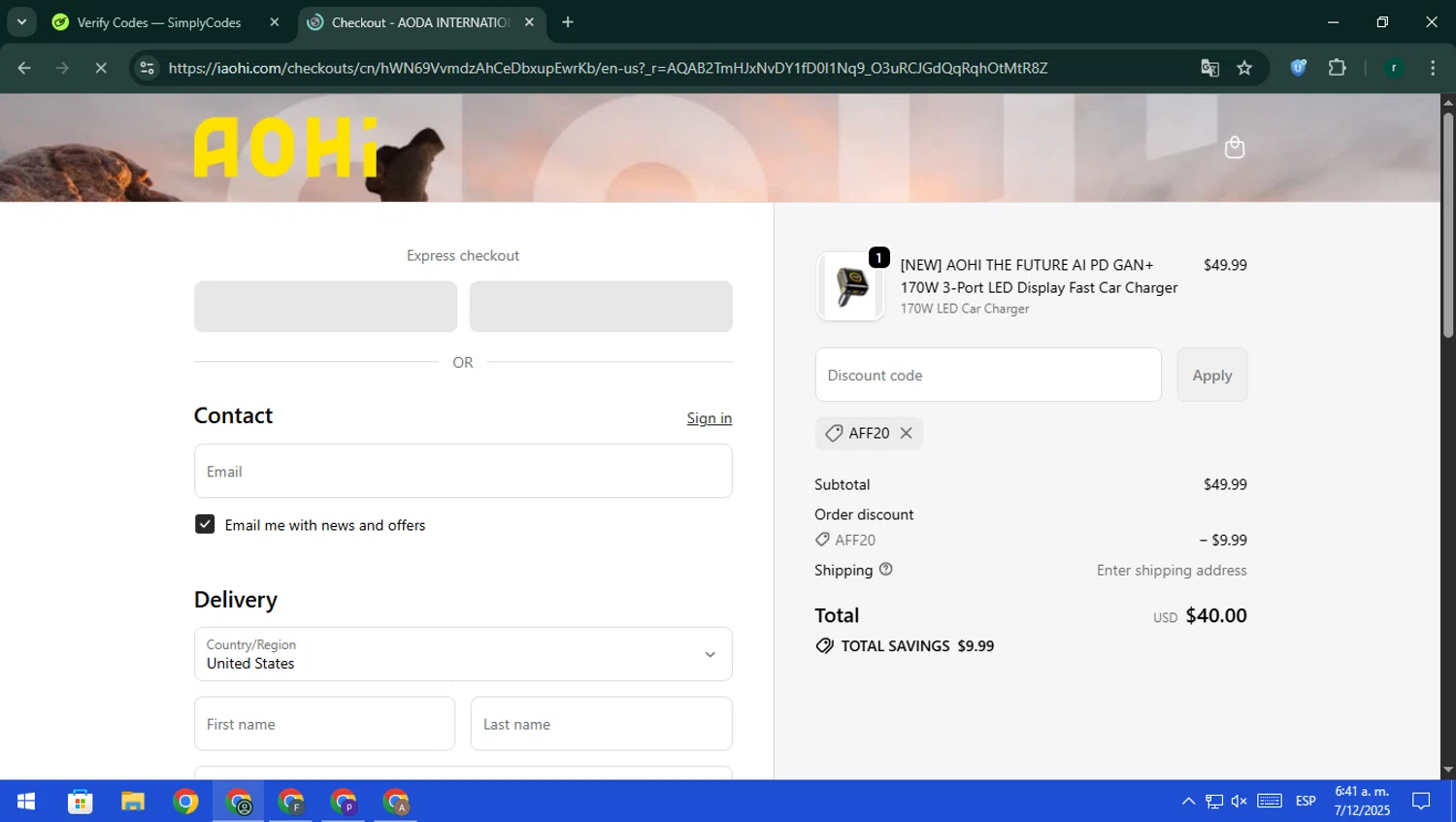Screen dimensions: 1456x822
Task: Open the Chrome taskbar icon with A badge
Action: (396, 801)
